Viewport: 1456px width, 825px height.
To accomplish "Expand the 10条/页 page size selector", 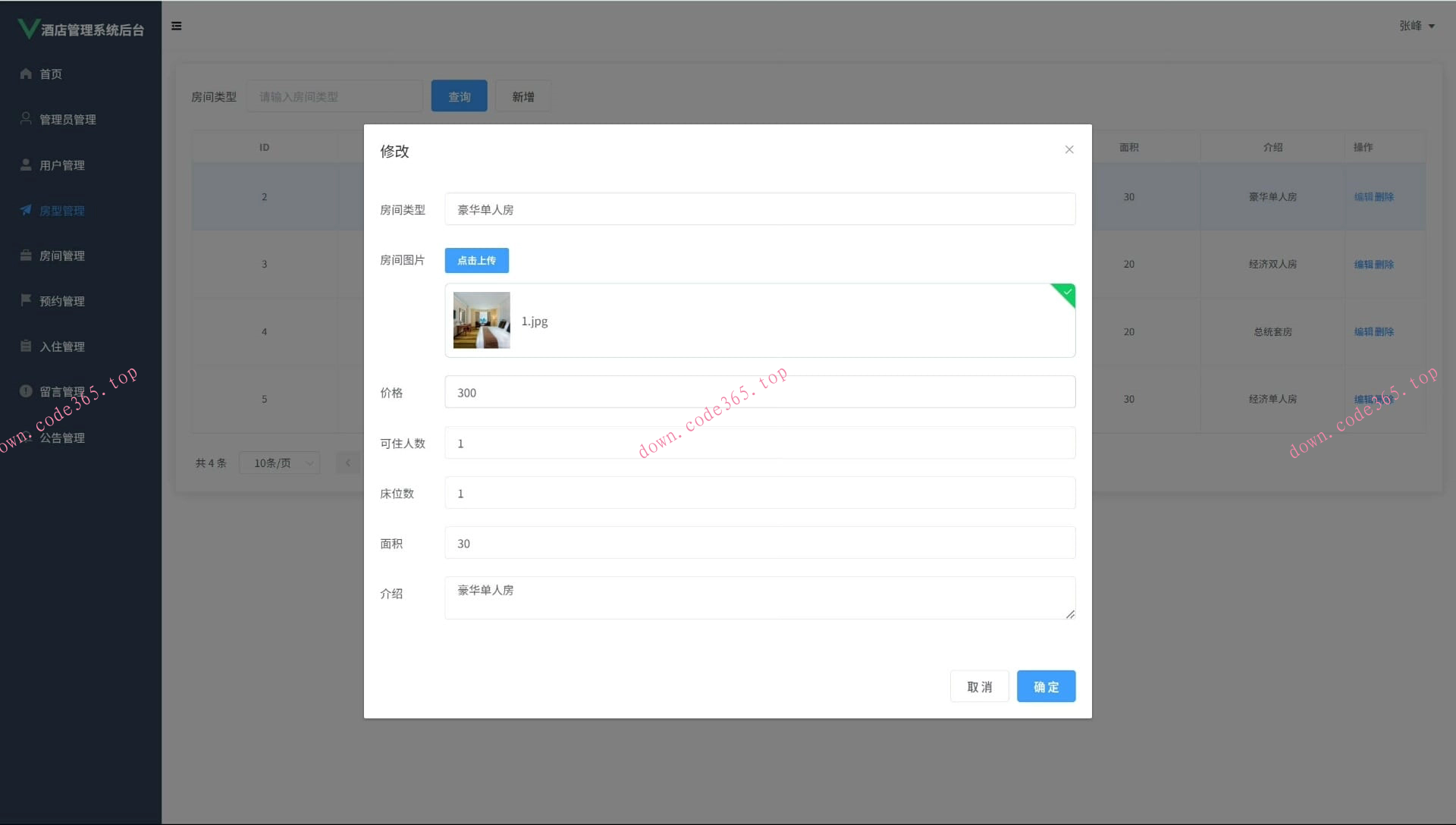I will click(279, 463).
